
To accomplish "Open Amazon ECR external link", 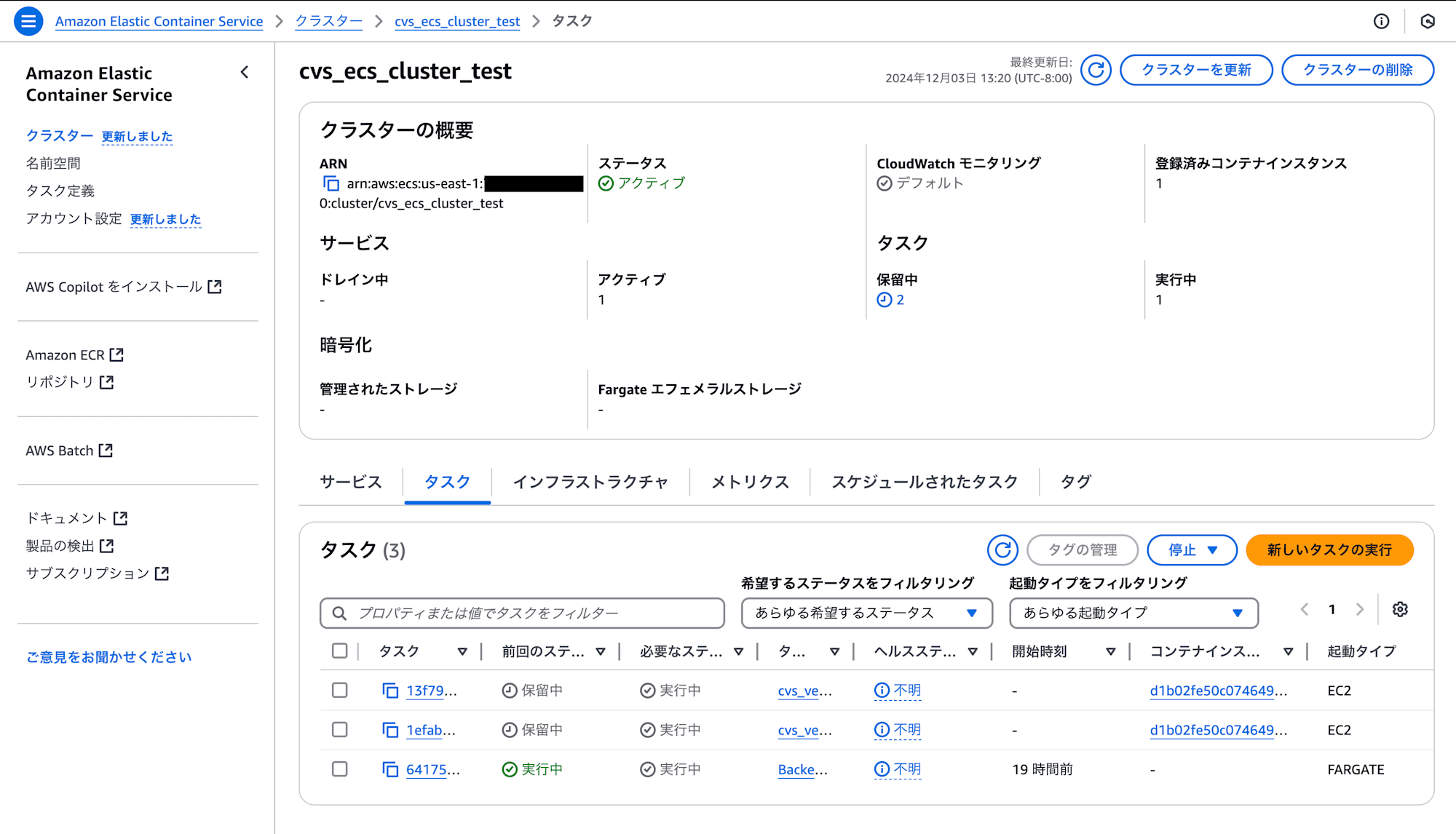I will (x=75, y=355).
